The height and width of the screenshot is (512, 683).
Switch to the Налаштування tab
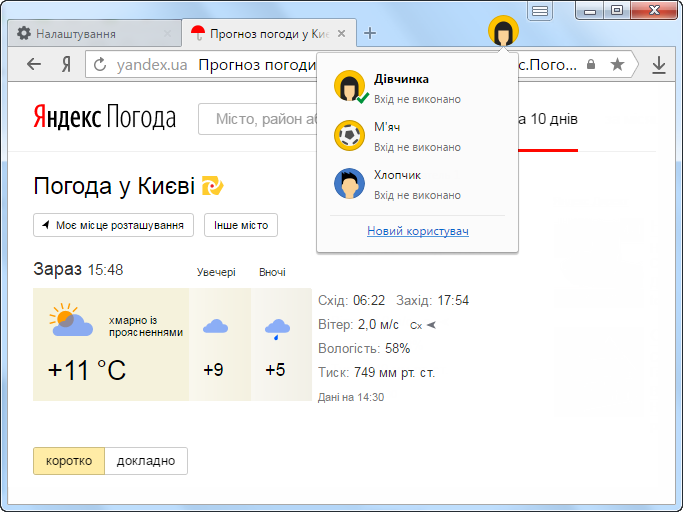pyautogui.click(x=95, y=34)
